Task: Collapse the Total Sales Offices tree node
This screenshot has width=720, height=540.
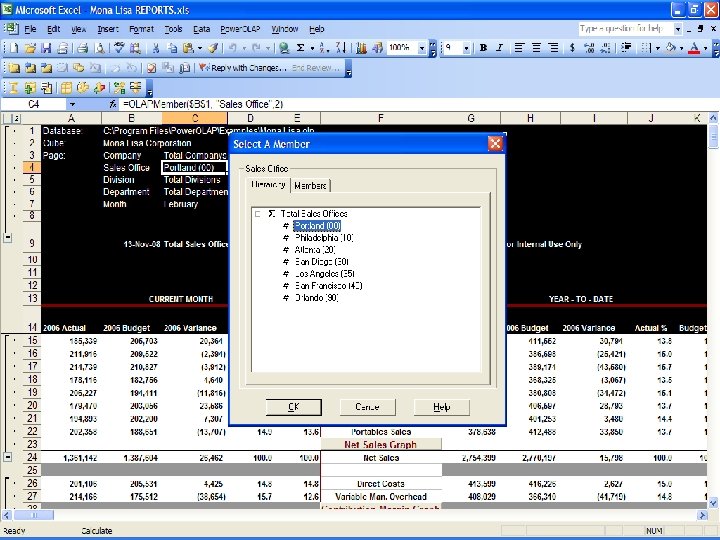Action: click(258, 214)
